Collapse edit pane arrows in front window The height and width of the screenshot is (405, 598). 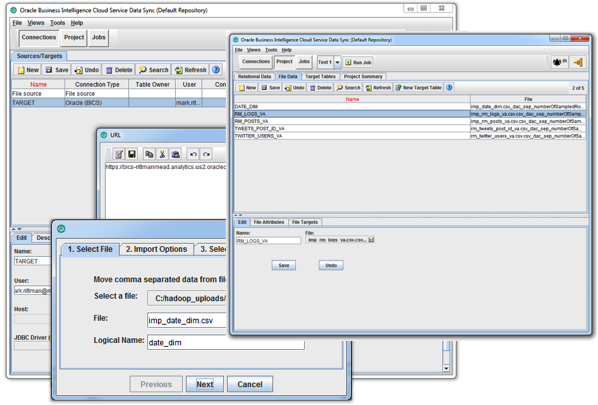coord(238,215)
